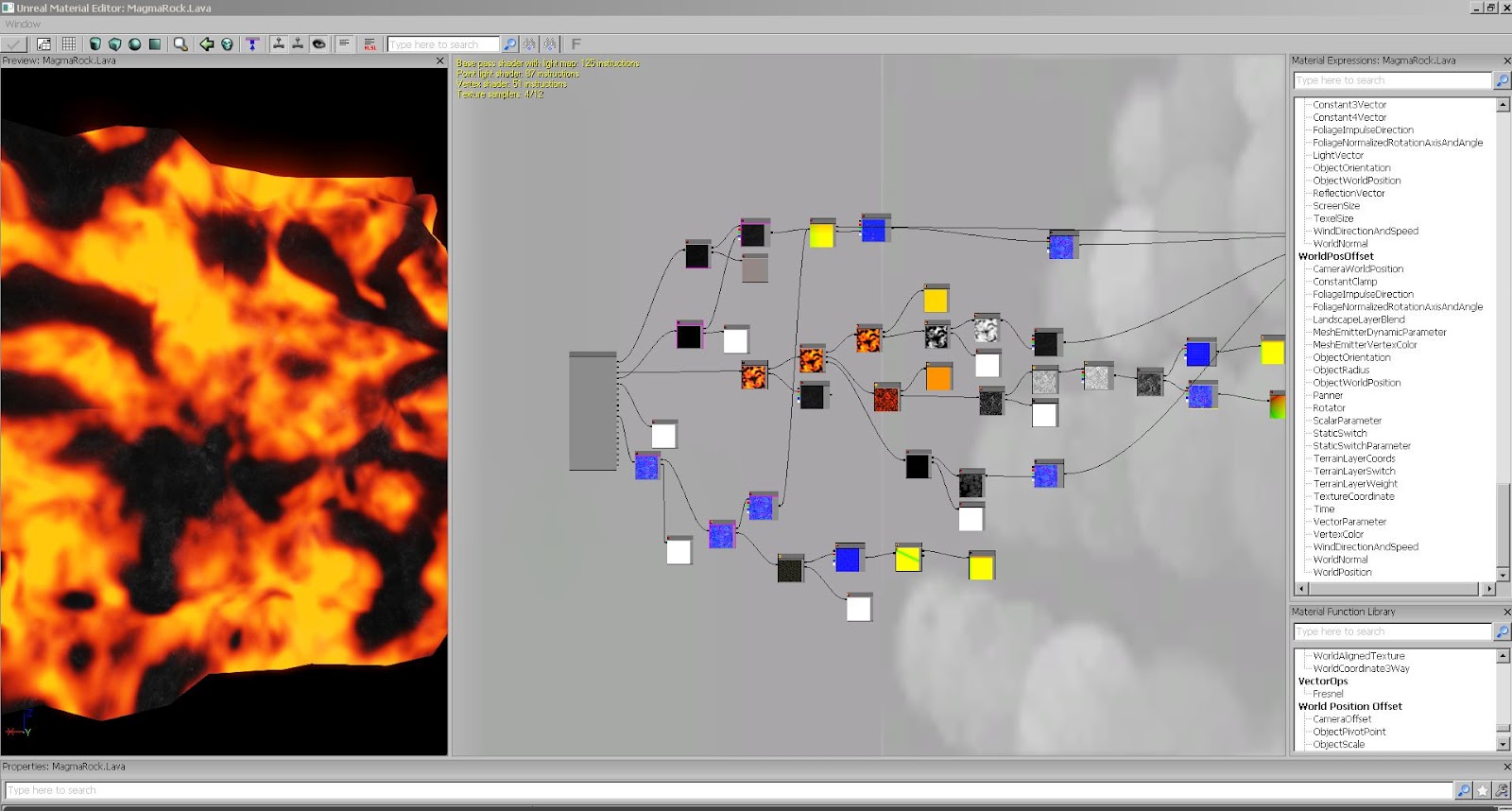Select Constant4Vector in expressions list
The height and width of the screenshot is (811, 1512).
point(1349,117)
